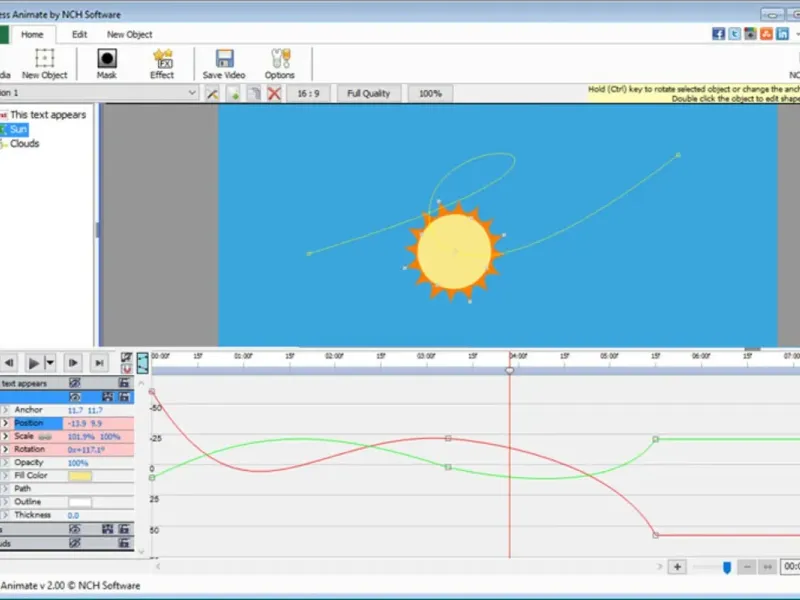800x600 pixels.
Task: Click the yellow Fill Color swatch
Action: click(79, 476)
